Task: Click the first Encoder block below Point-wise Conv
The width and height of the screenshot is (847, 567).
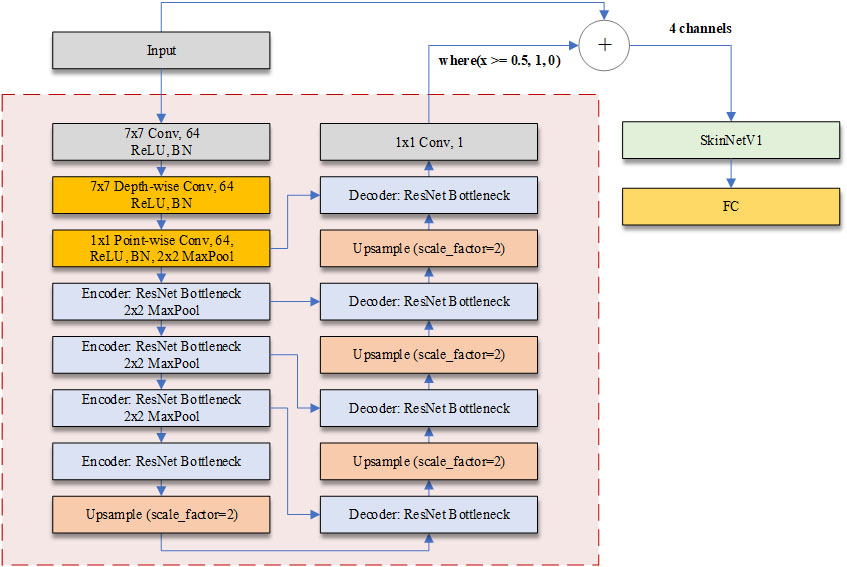Action: pos(160,301)
